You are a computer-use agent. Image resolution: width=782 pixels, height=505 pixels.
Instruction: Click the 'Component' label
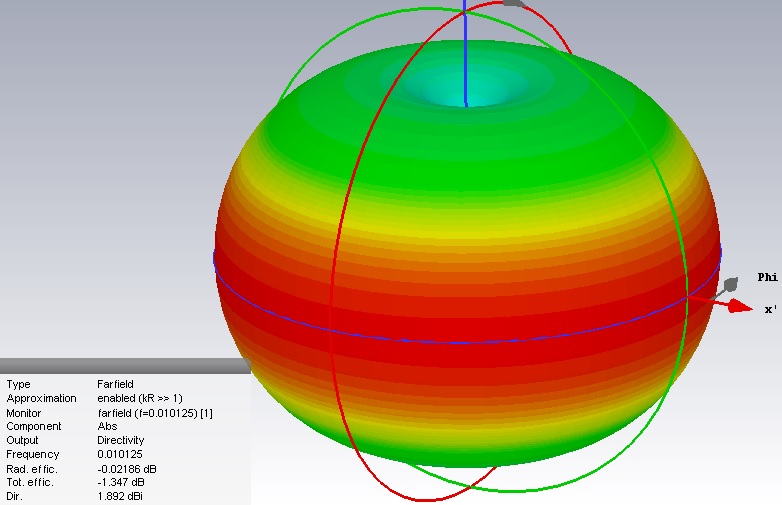click(x=33, y=426)
